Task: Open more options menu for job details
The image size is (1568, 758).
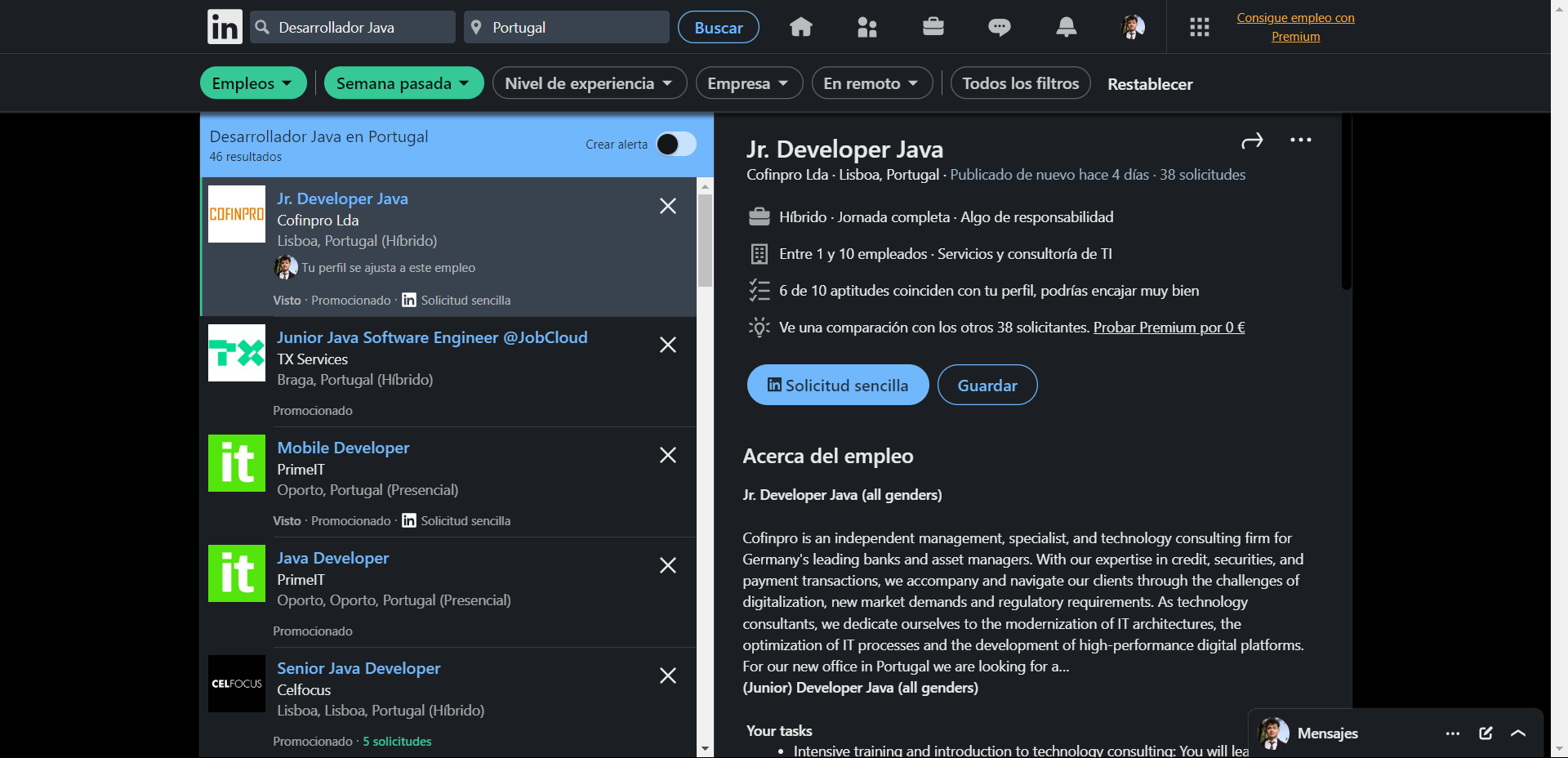Action: [1301, 140]
